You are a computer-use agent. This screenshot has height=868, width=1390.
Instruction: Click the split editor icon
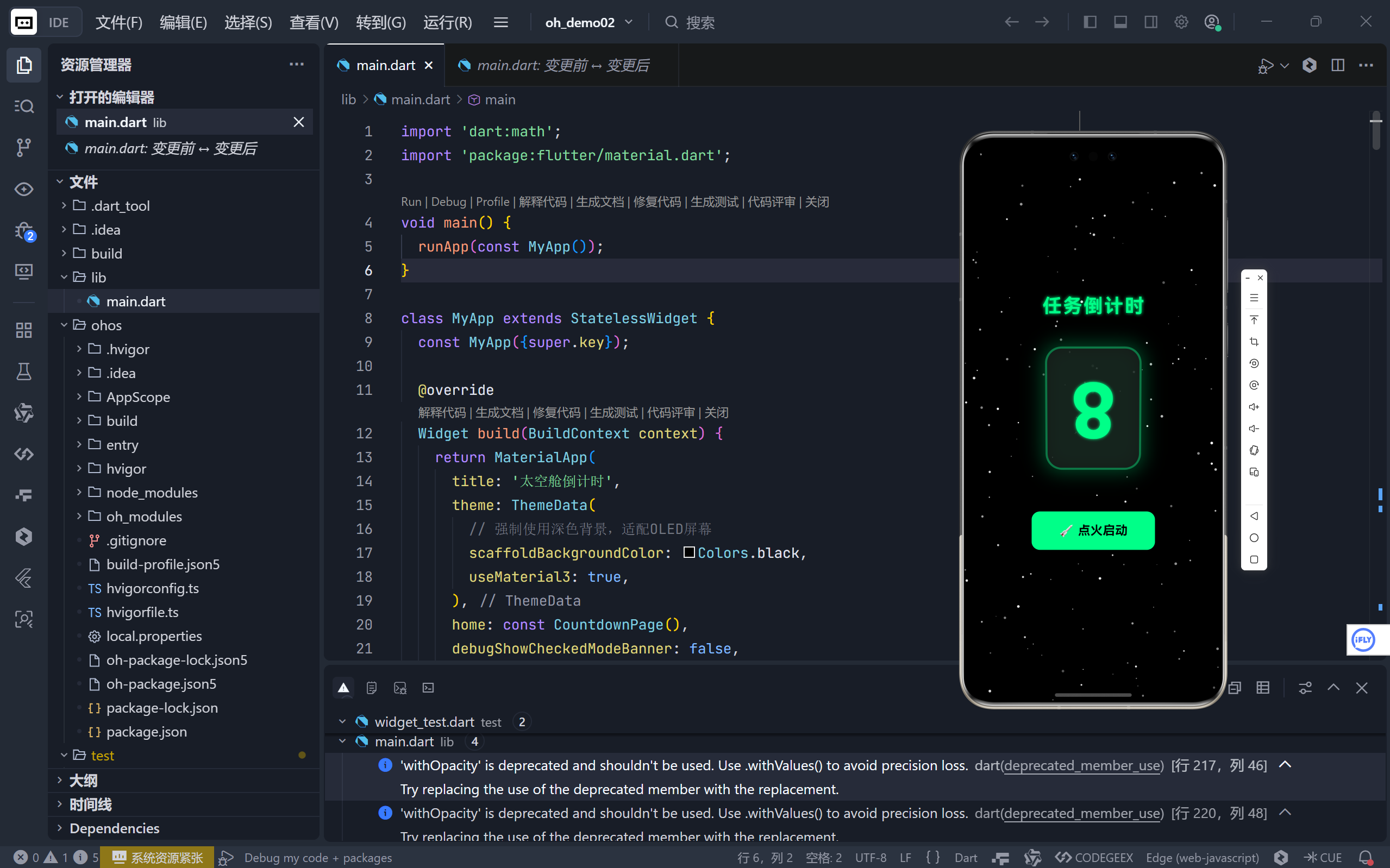pyautogui.click(x=1337, y=65)
